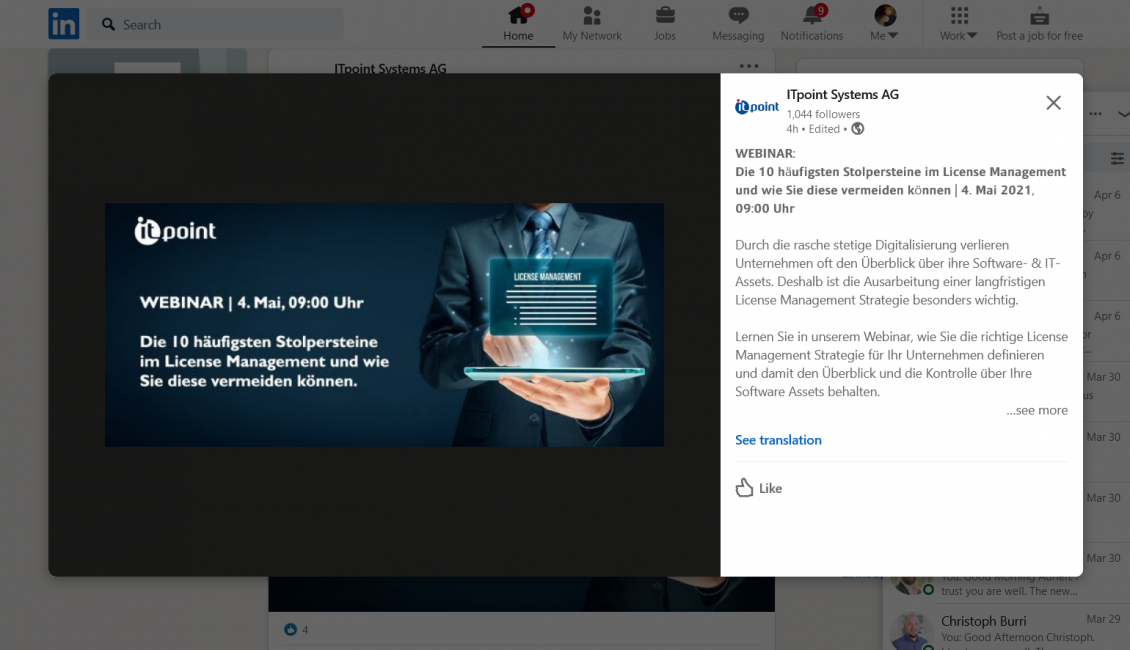Viewport: 1130px width, 650px height.
Task: Expand the Work apps dropdown
Action: pyautogui.click(x=958, y=24)
